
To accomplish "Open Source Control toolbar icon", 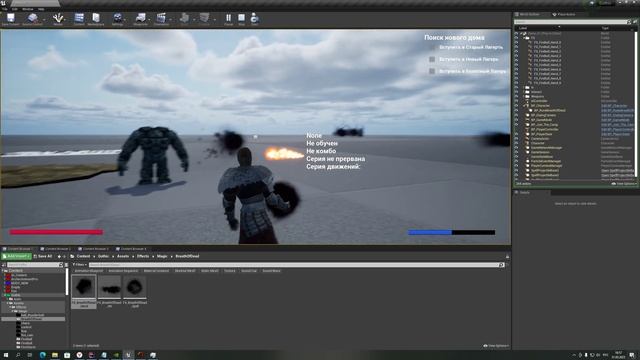I will 32,19.
